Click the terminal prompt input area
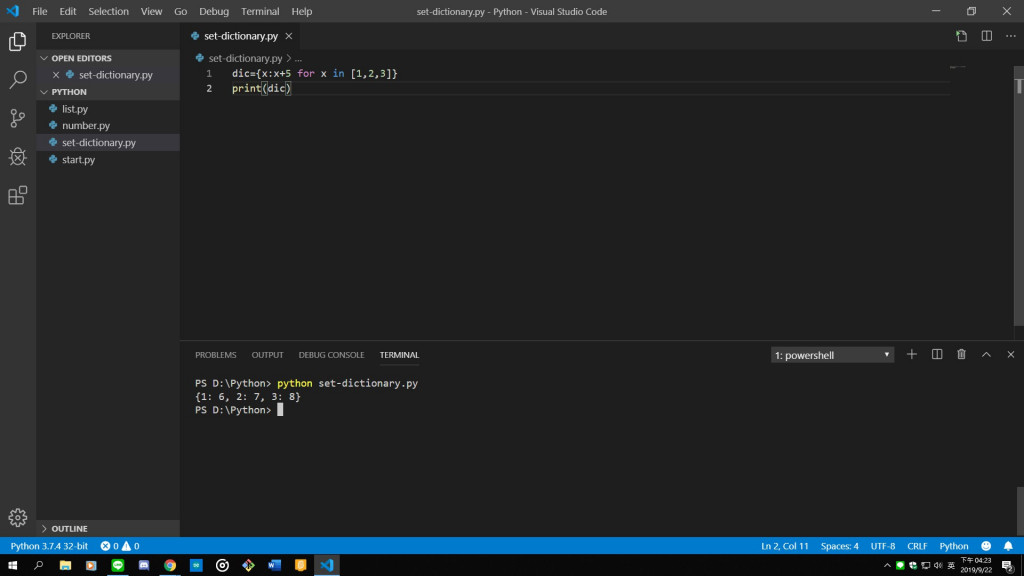The height and width of the screenshot is (576, 1024). pos(280,410)
